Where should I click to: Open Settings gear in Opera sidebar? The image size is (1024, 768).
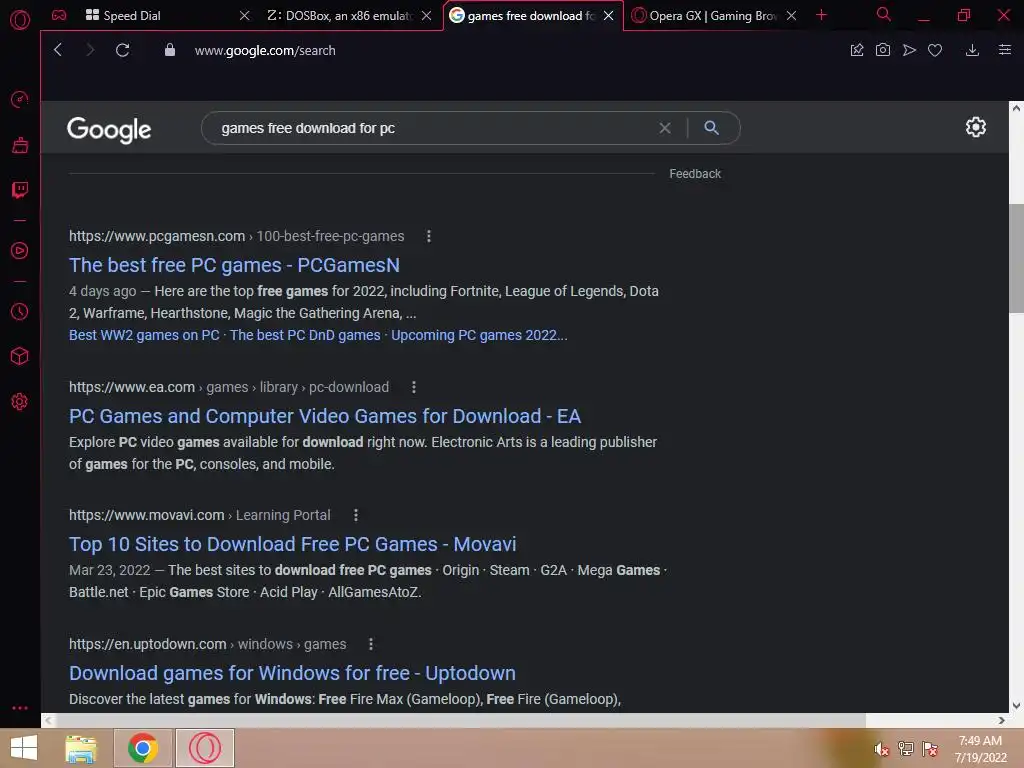(20, 402)
